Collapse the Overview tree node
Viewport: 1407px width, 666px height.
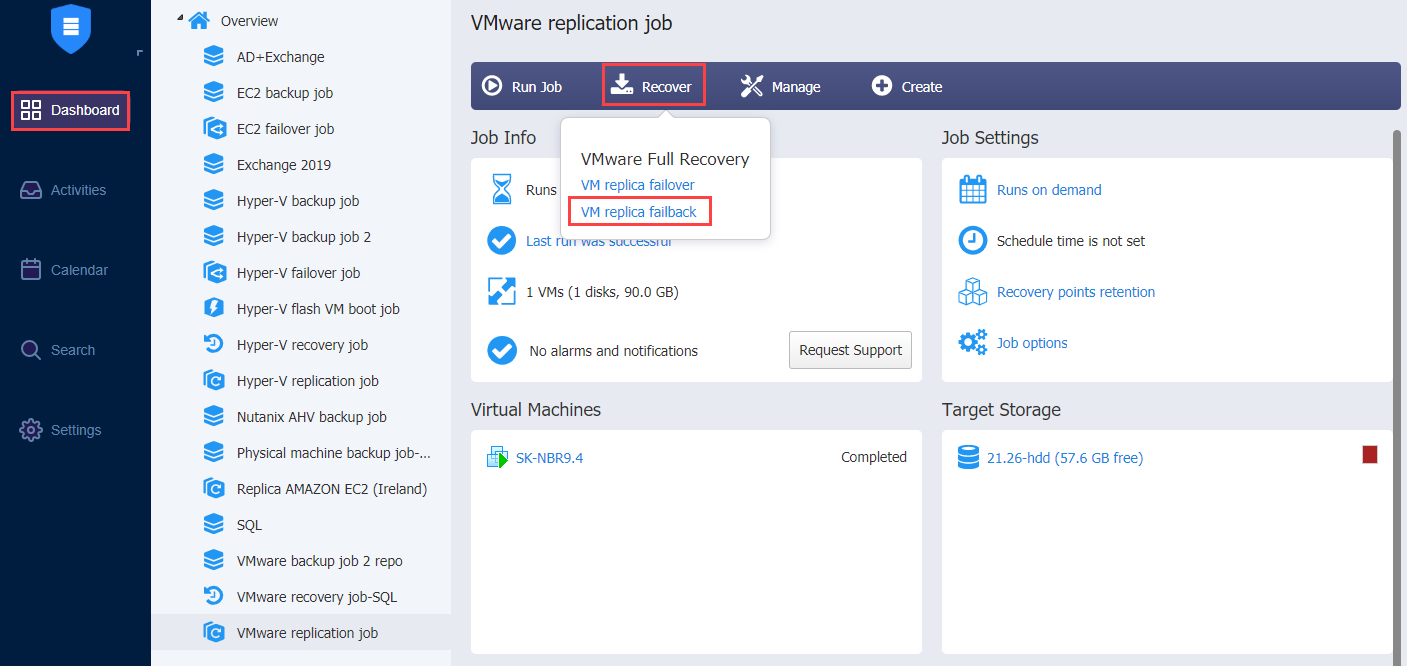(179, 17)
